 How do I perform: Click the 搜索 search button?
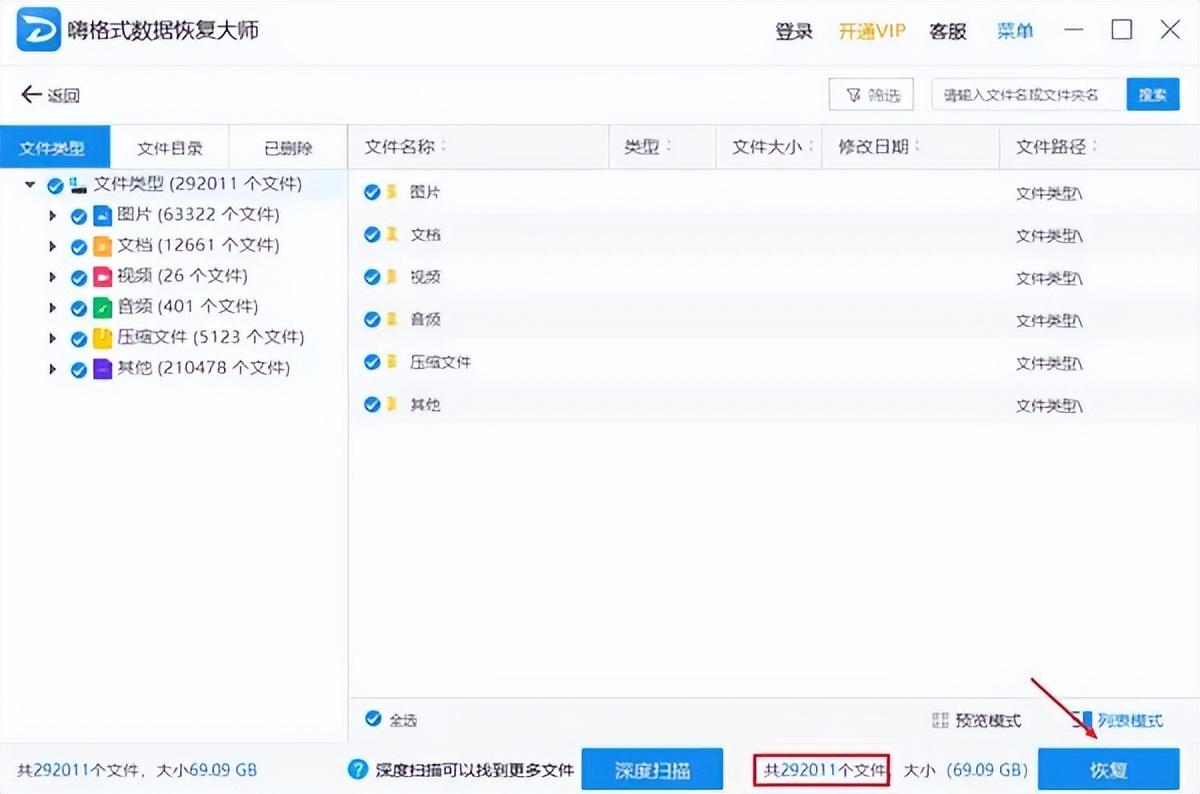point(1153,95)
